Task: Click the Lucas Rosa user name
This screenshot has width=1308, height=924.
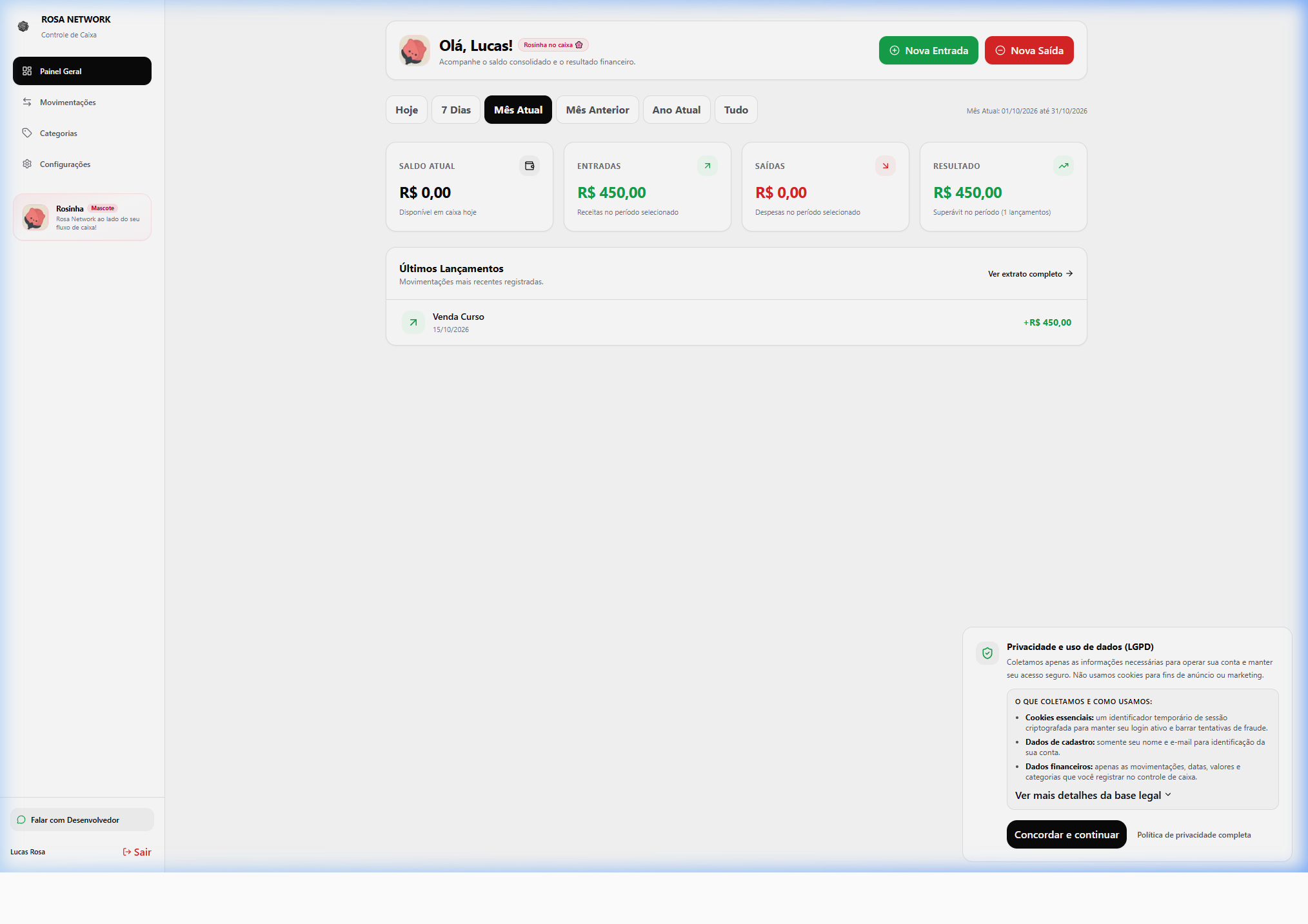Action: (28, 852)
